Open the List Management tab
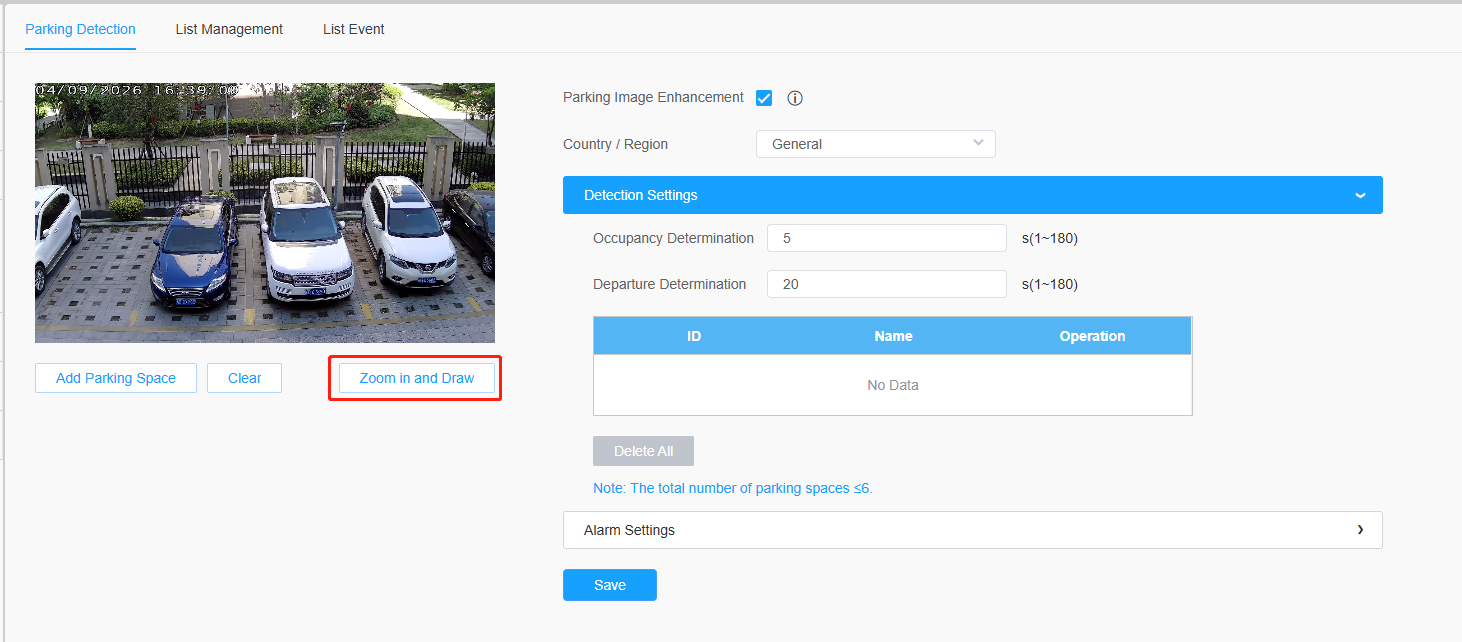Image resolution: width=1462 pixels, height=642 pixels. [229, 29]
